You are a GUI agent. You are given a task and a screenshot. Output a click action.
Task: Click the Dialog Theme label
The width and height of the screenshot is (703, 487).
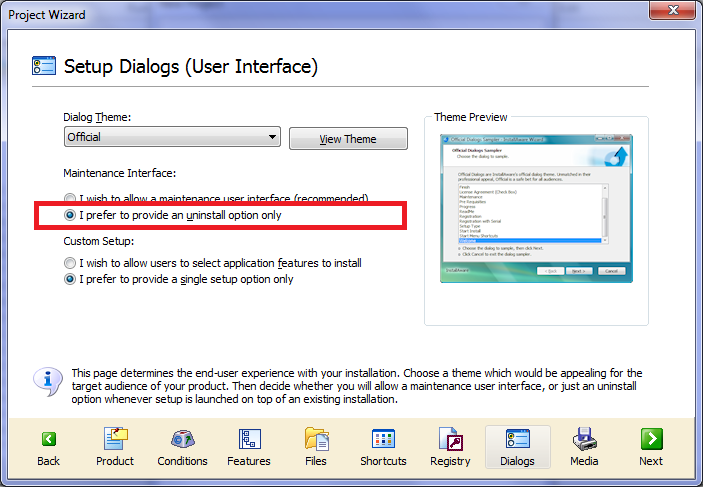pyautogui.click(x=97, y=117)
